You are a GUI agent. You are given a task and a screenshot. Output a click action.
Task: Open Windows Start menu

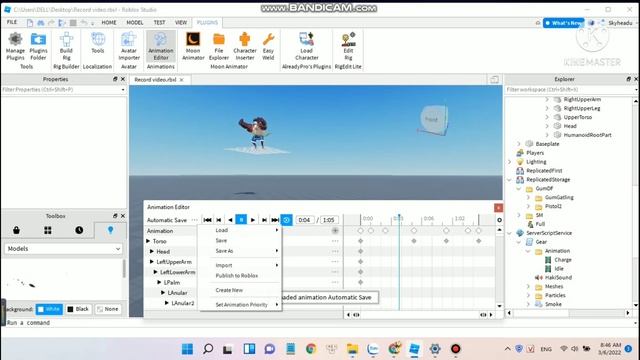187,349
